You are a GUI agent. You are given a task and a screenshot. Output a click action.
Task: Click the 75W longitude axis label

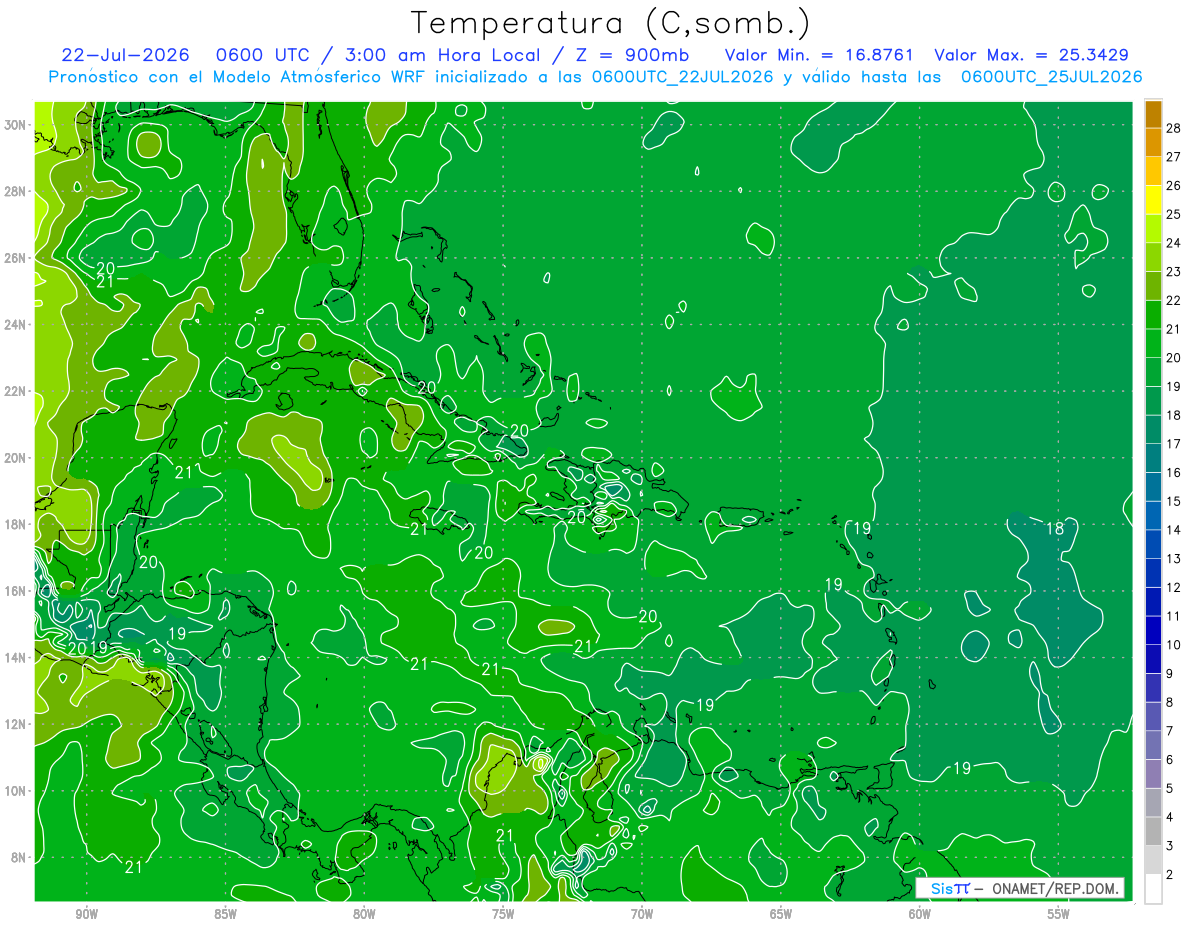(503, 914)
